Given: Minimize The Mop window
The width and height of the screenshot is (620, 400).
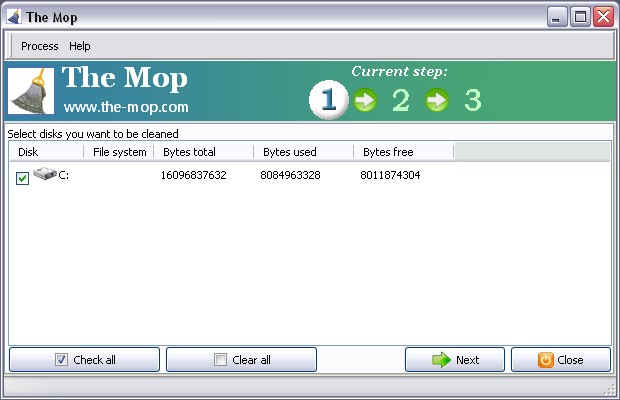Looking at the screenshot, I should pos(557,17).
